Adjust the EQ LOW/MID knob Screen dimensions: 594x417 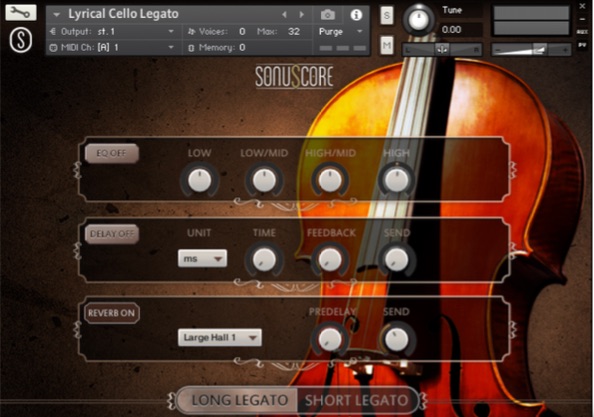[264, 180]
